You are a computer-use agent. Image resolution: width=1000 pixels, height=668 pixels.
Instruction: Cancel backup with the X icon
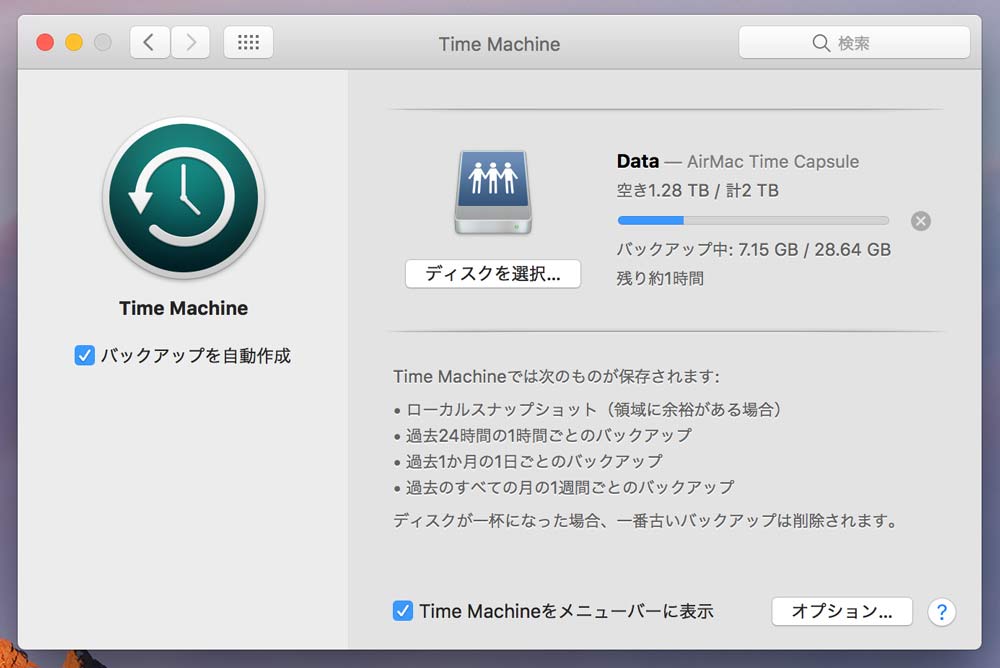coord(920,221)
